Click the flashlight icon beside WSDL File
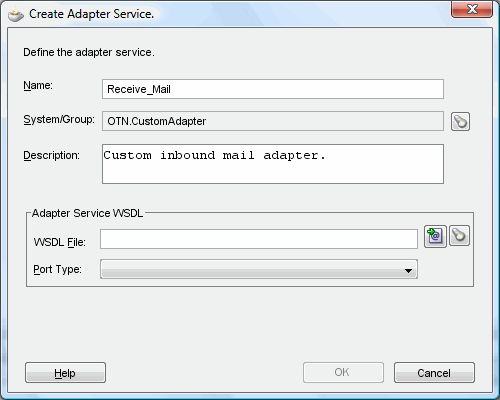Screen dimensions: 500x400 459,236
